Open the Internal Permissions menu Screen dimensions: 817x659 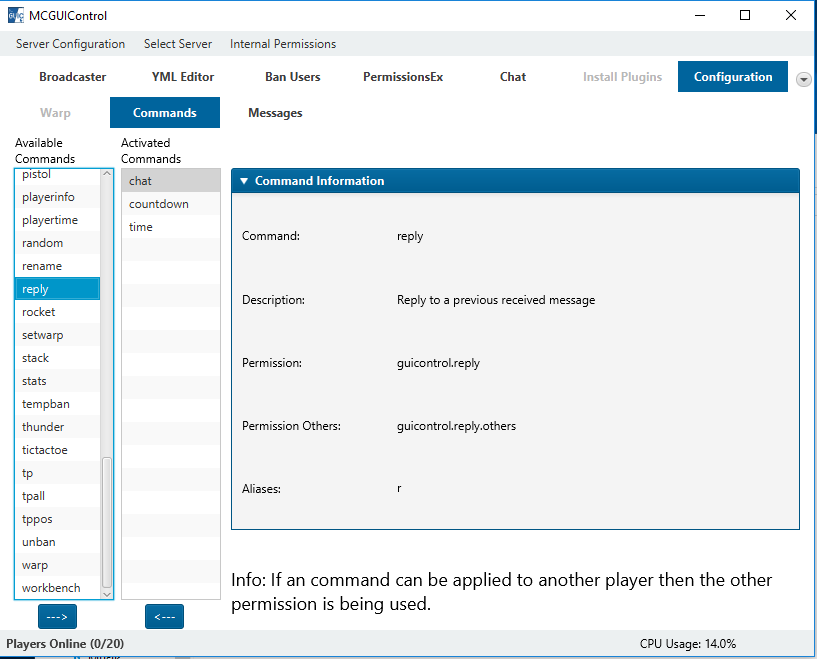tap(283, 44)
